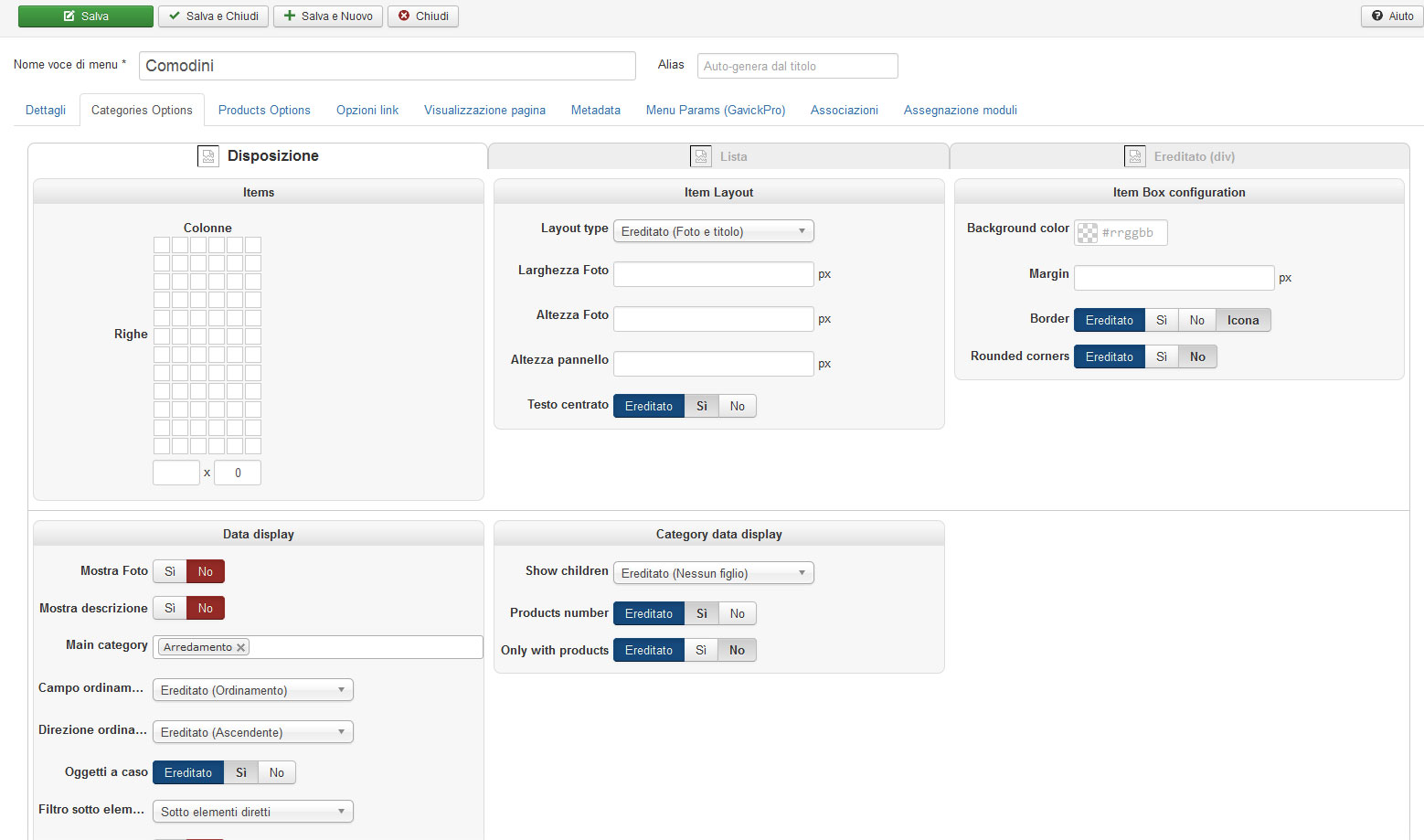Viewport: 1424px width, 840px height.
Task: Click the empty columns count field
Action: point(176,473)
